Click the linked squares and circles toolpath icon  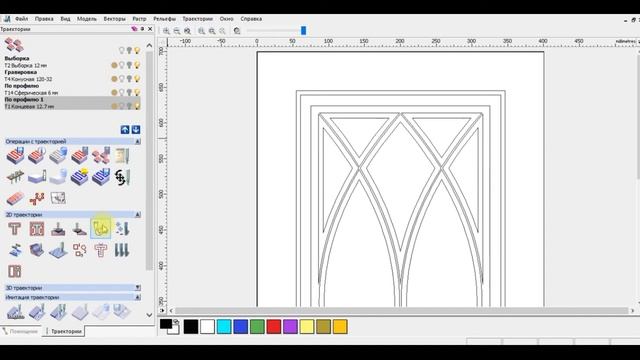point(79,250)
